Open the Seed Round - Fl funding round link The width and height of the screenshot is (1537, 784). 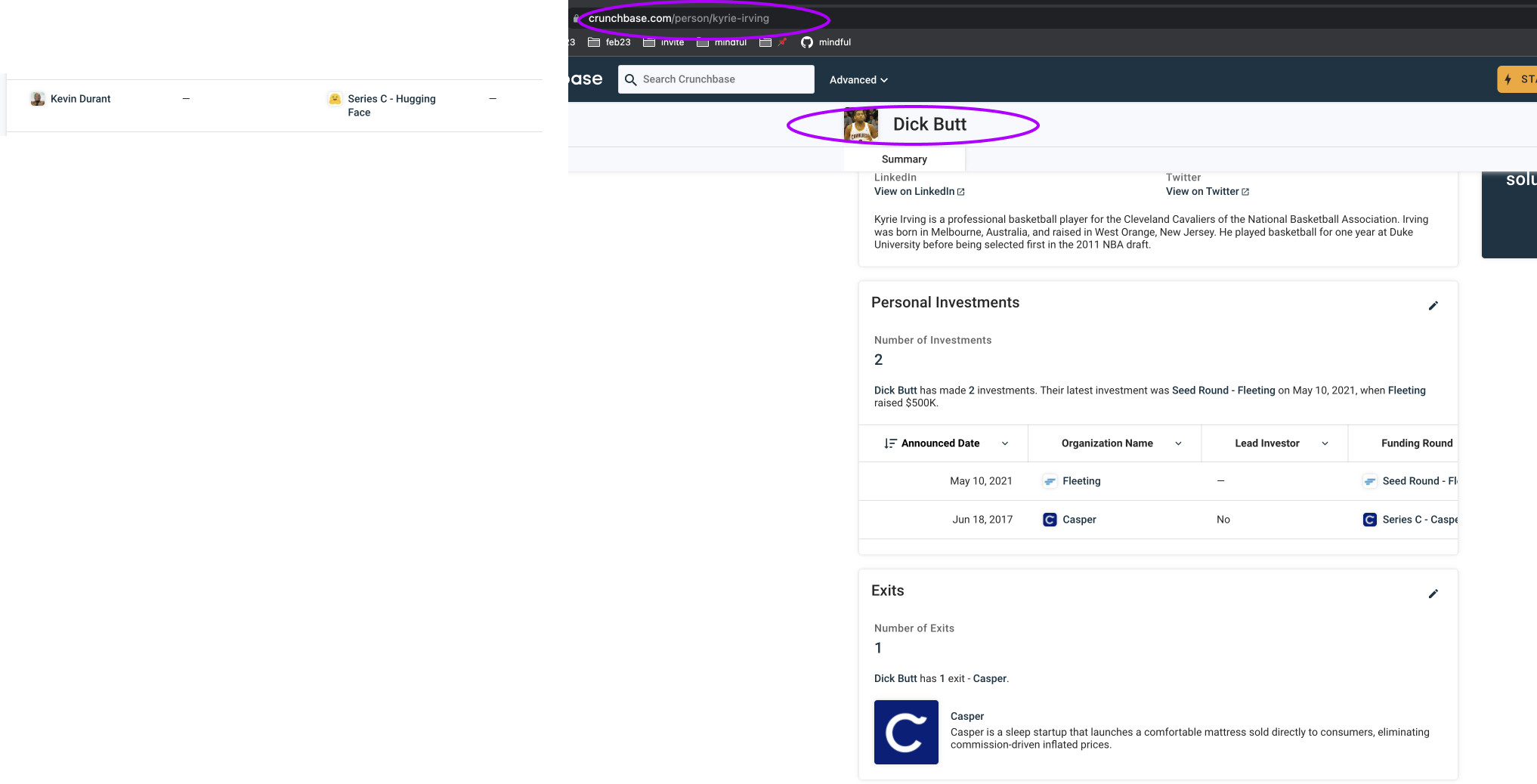[1420, 481]
